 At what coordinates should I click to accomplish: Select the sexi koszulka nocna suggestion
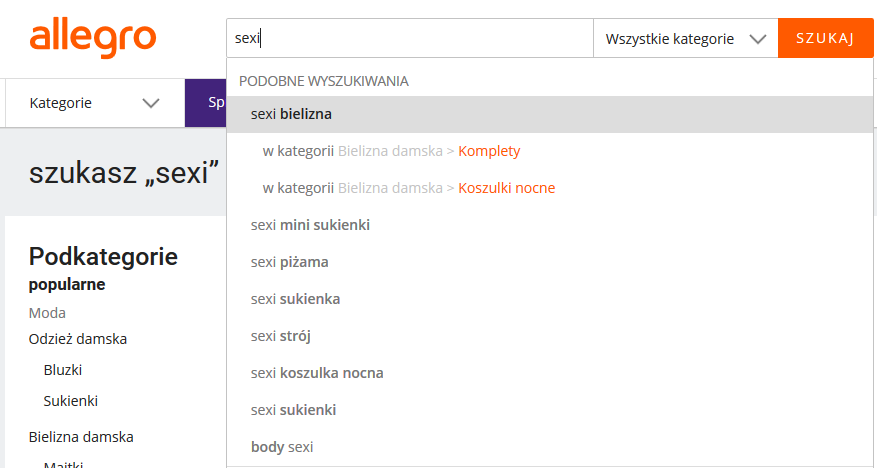[550, 372]
